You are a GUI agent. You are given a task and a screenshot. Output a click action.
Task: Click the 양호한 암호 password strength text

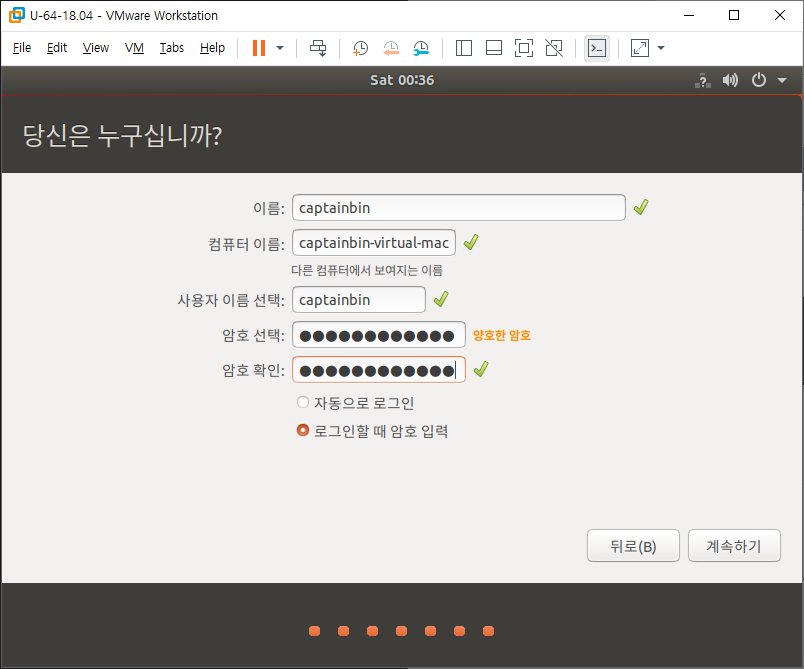[x=501, y=335]
